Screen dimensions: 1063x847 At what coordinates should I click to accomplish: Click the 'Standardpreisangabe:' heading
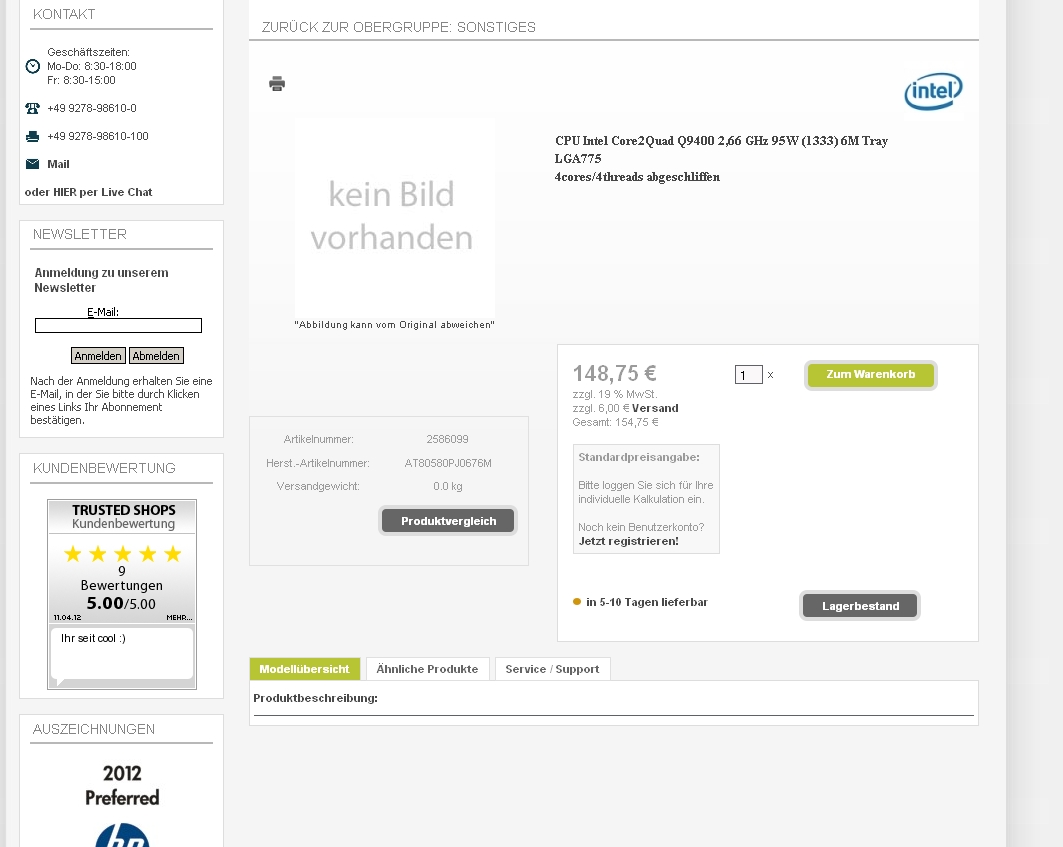click(639, 457)
